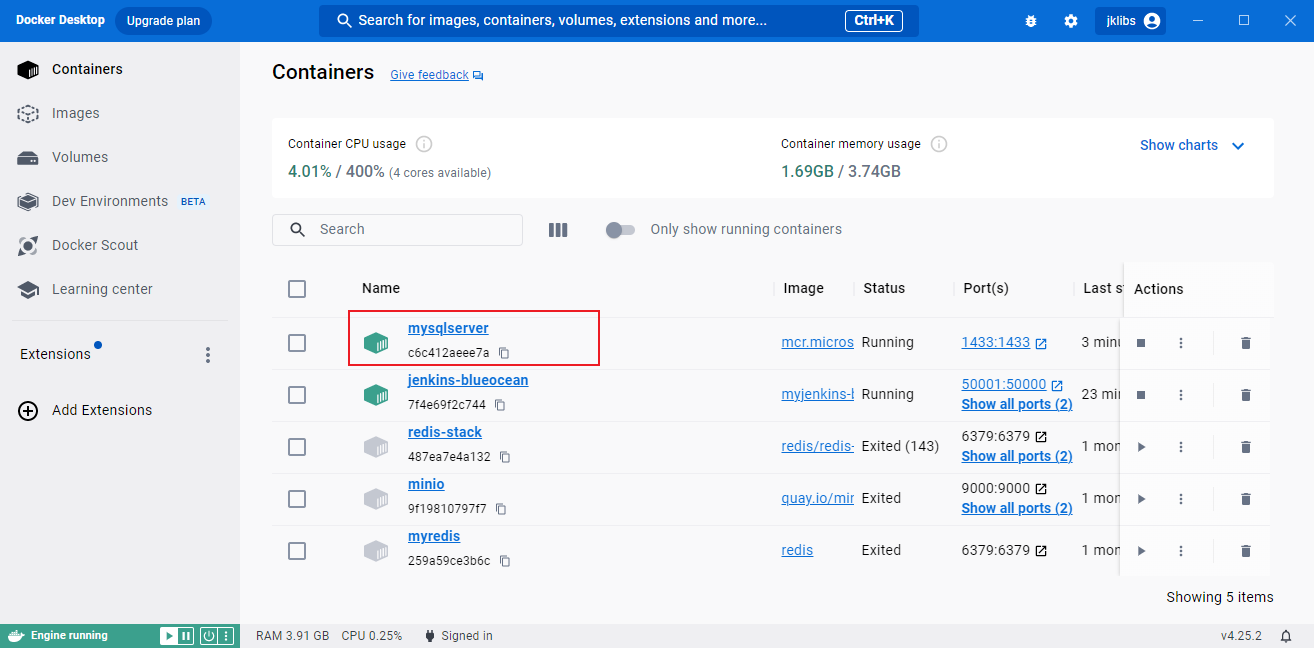Viewport: 1314px width, 648px height.
Task: Focus the global search bar at top
Action: [x=619, y=21]
